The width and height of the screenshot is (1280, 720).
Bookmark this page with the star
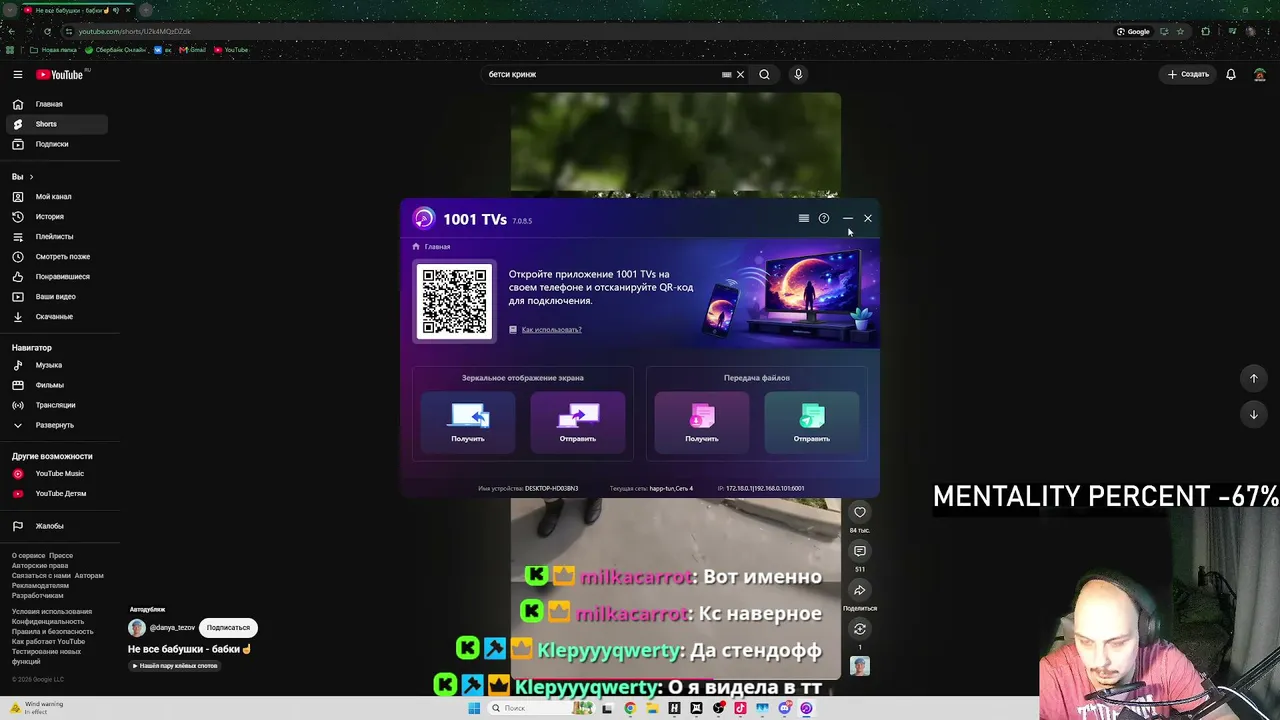(1181, 31)
